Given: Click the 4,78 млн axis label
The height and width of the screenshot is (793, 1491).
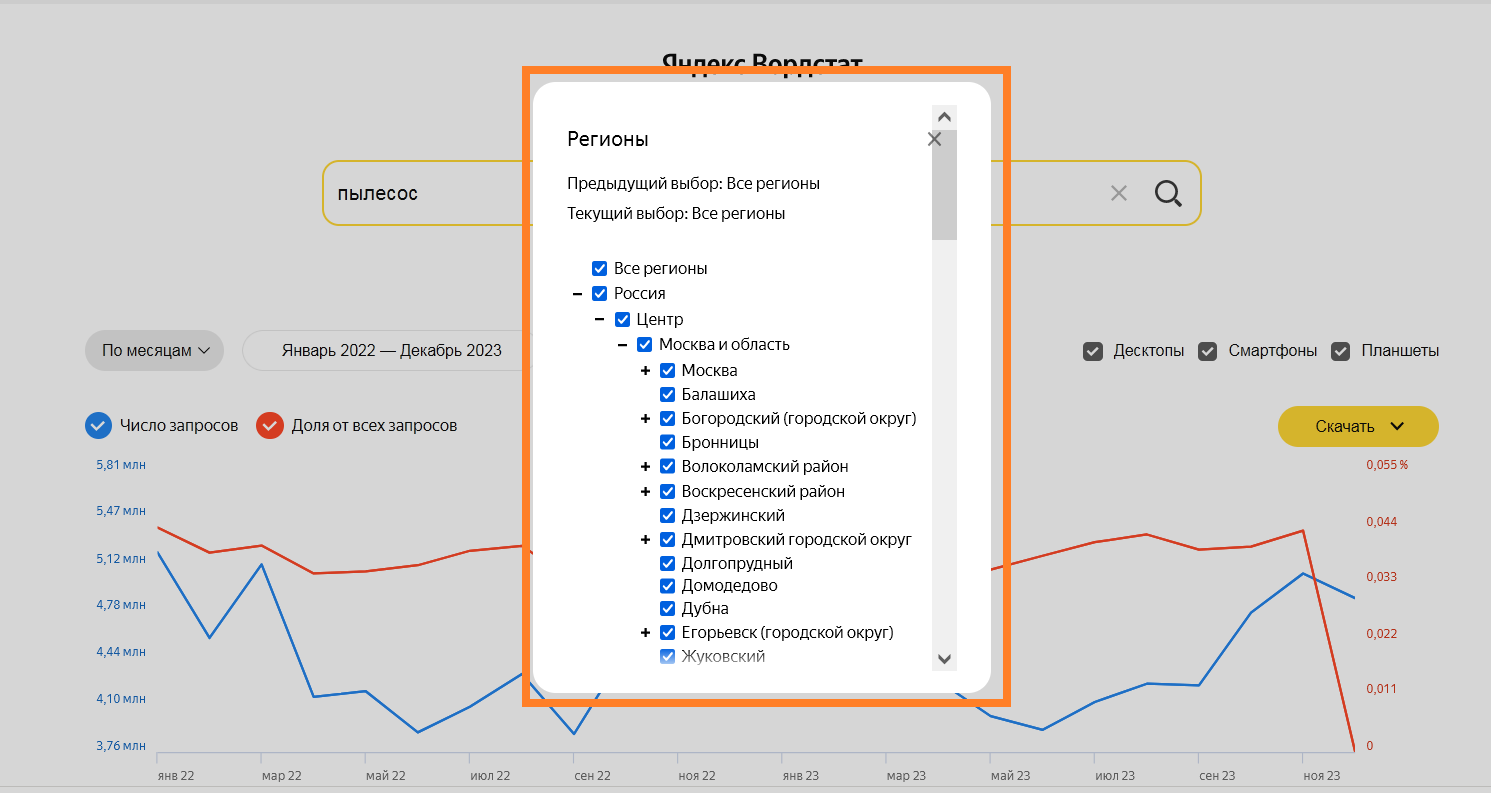Looking at the screenshot, I should coord(121,605).
